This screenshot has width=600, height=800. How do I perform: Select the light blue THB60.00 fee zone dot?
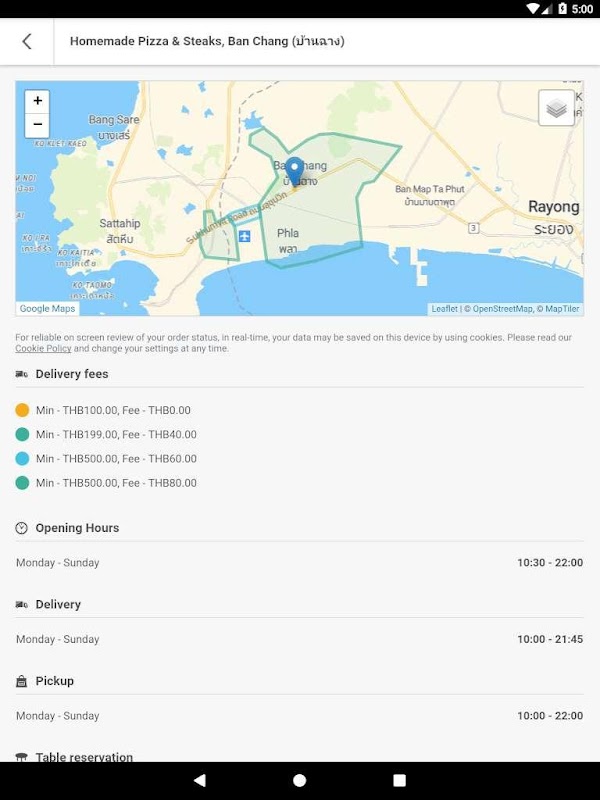tap(22, 459)
